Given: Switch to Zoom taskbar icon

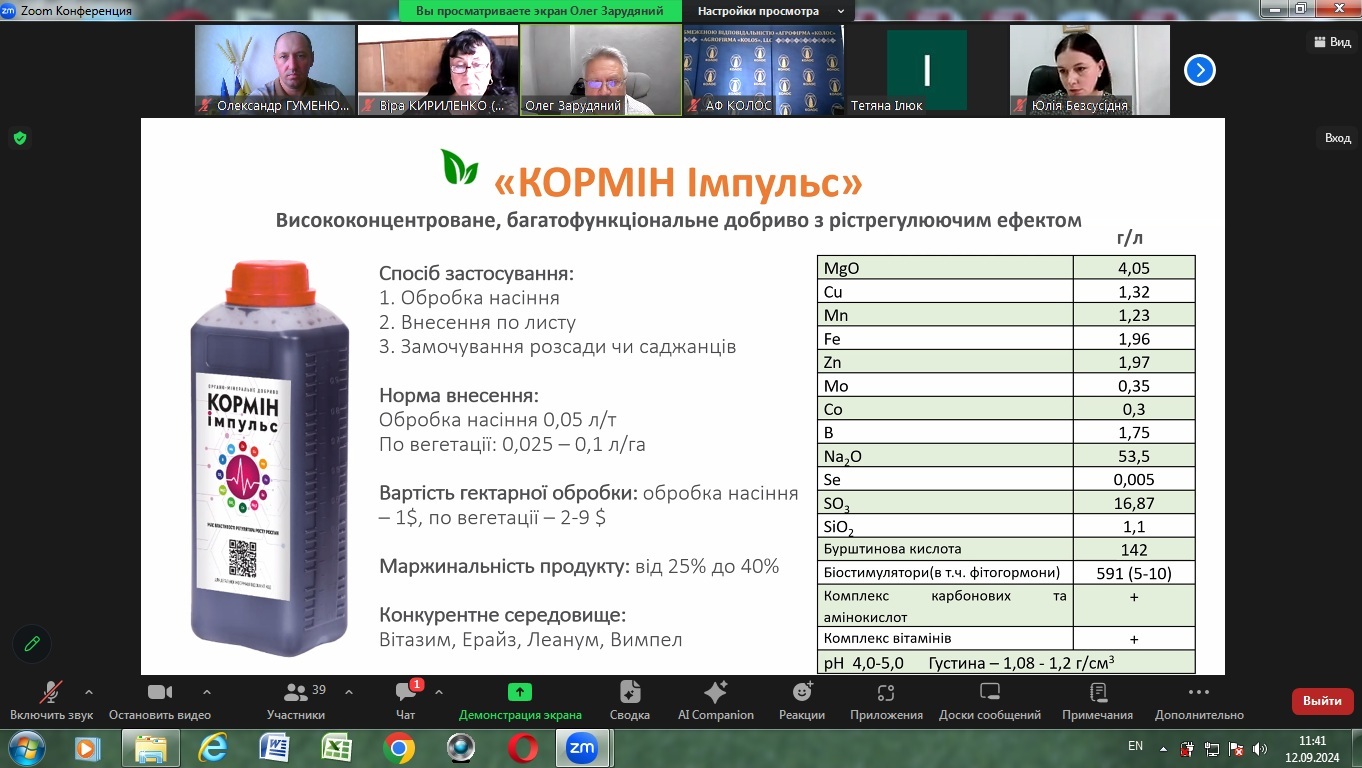Looking at the screenshot, I should click(584, 748).
